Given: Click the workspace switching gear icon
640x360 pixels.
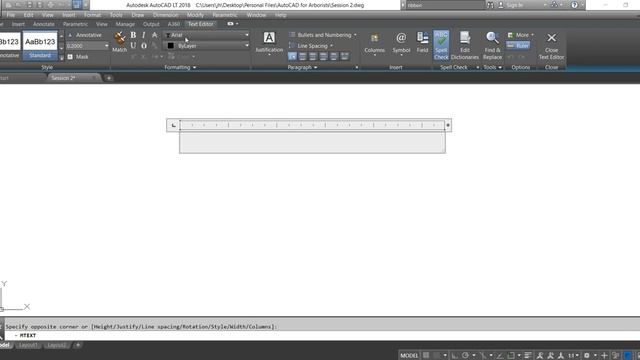Looking at the screenshot, I should [x=587, y=356].
